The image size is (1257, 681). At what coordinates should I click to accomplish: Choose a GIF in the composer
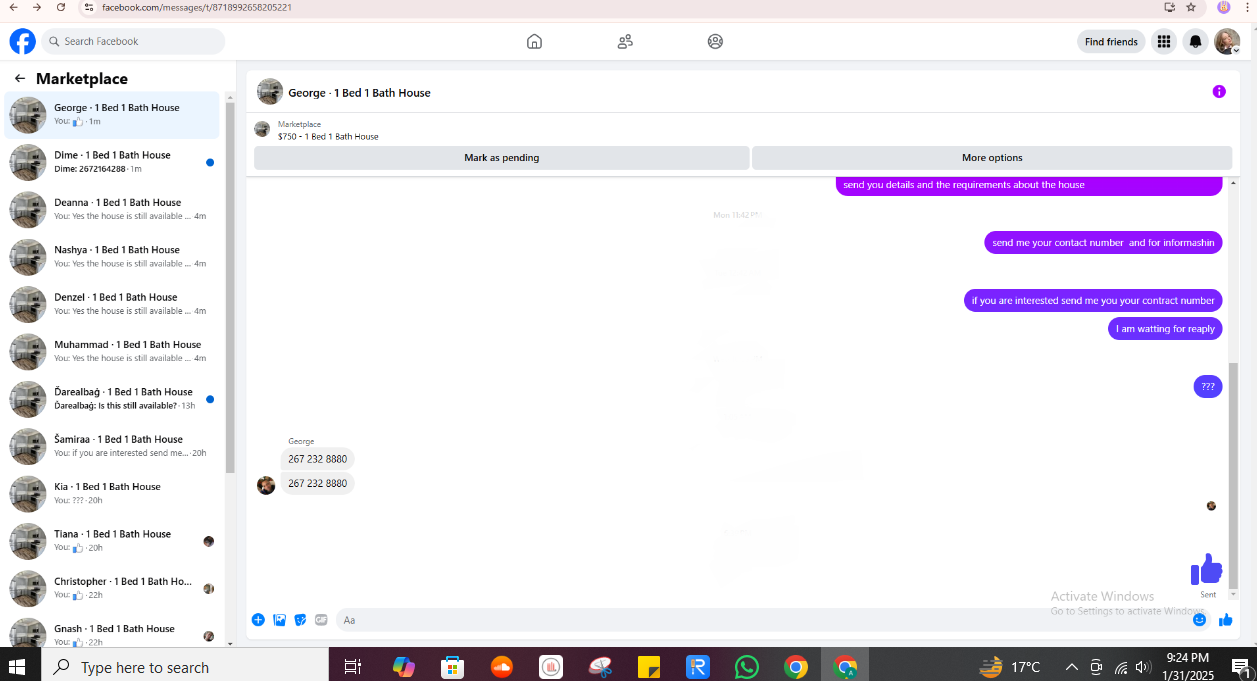tap(321, 620)
